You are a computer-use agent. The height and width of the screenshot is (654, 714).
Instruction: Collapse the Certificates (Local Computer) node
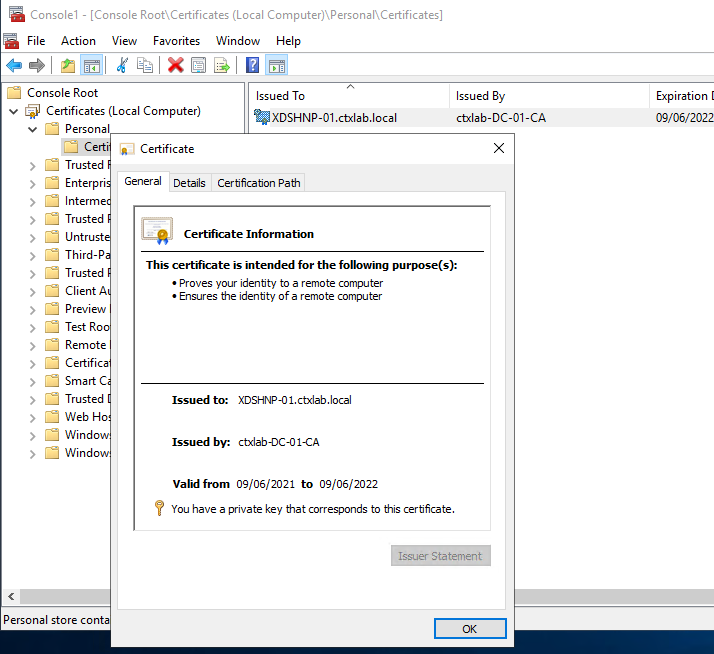point(14,111)
